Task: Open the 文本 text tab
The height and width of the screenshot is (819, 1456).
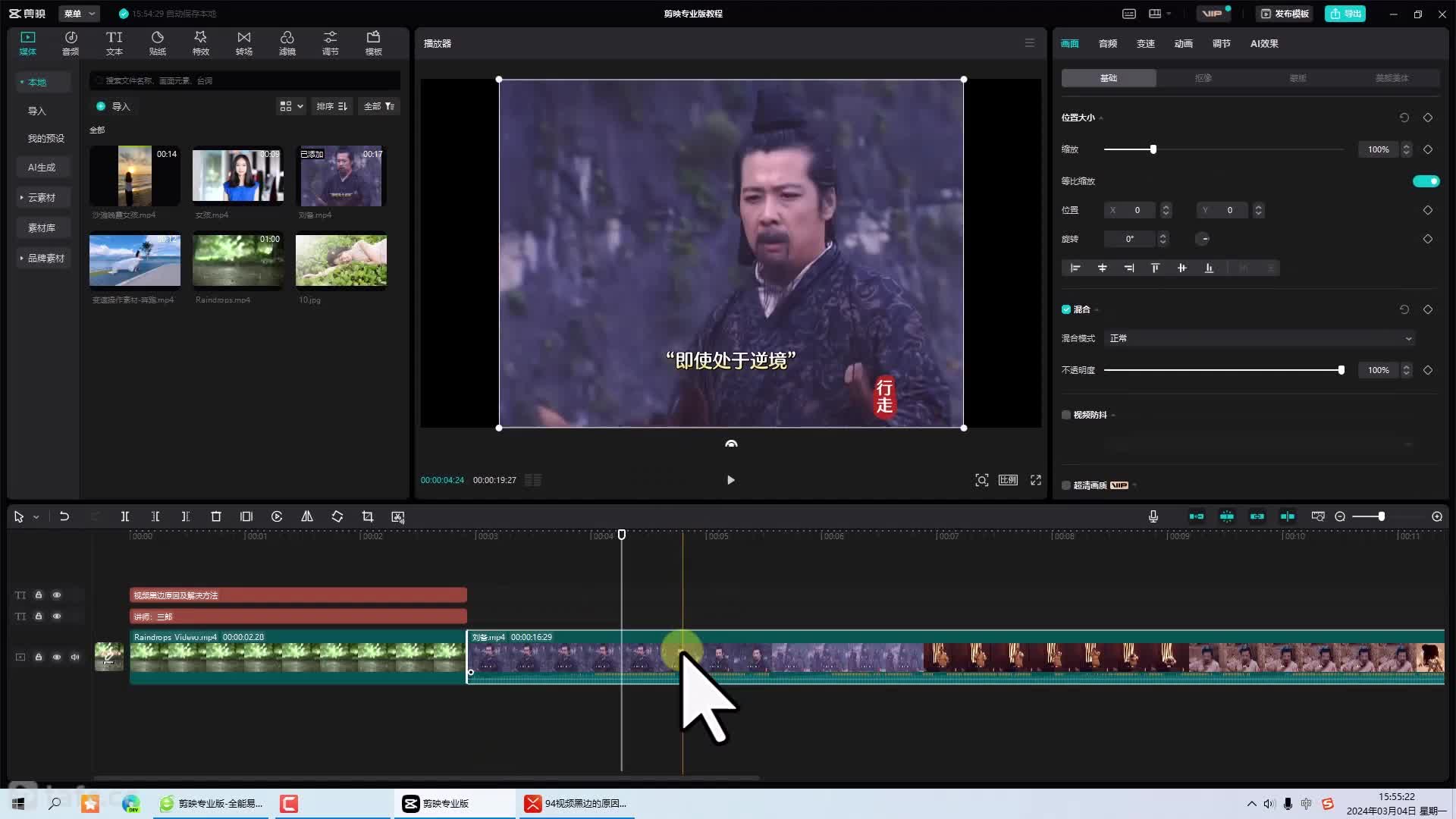Action: pos(114,43)
